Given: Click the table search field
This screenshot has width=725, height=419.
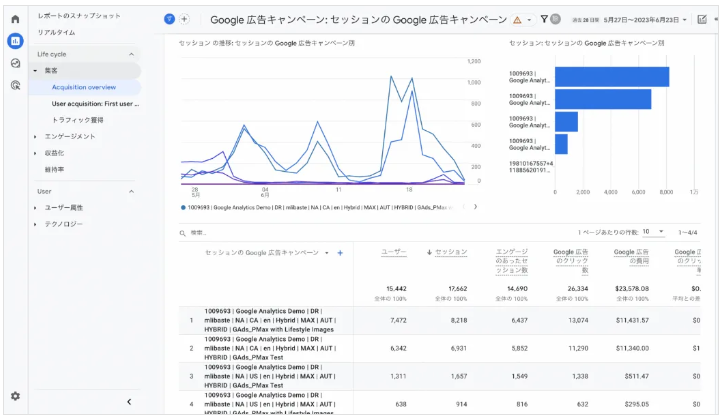Looking at the screenshot, I should [x=260, y=232].
